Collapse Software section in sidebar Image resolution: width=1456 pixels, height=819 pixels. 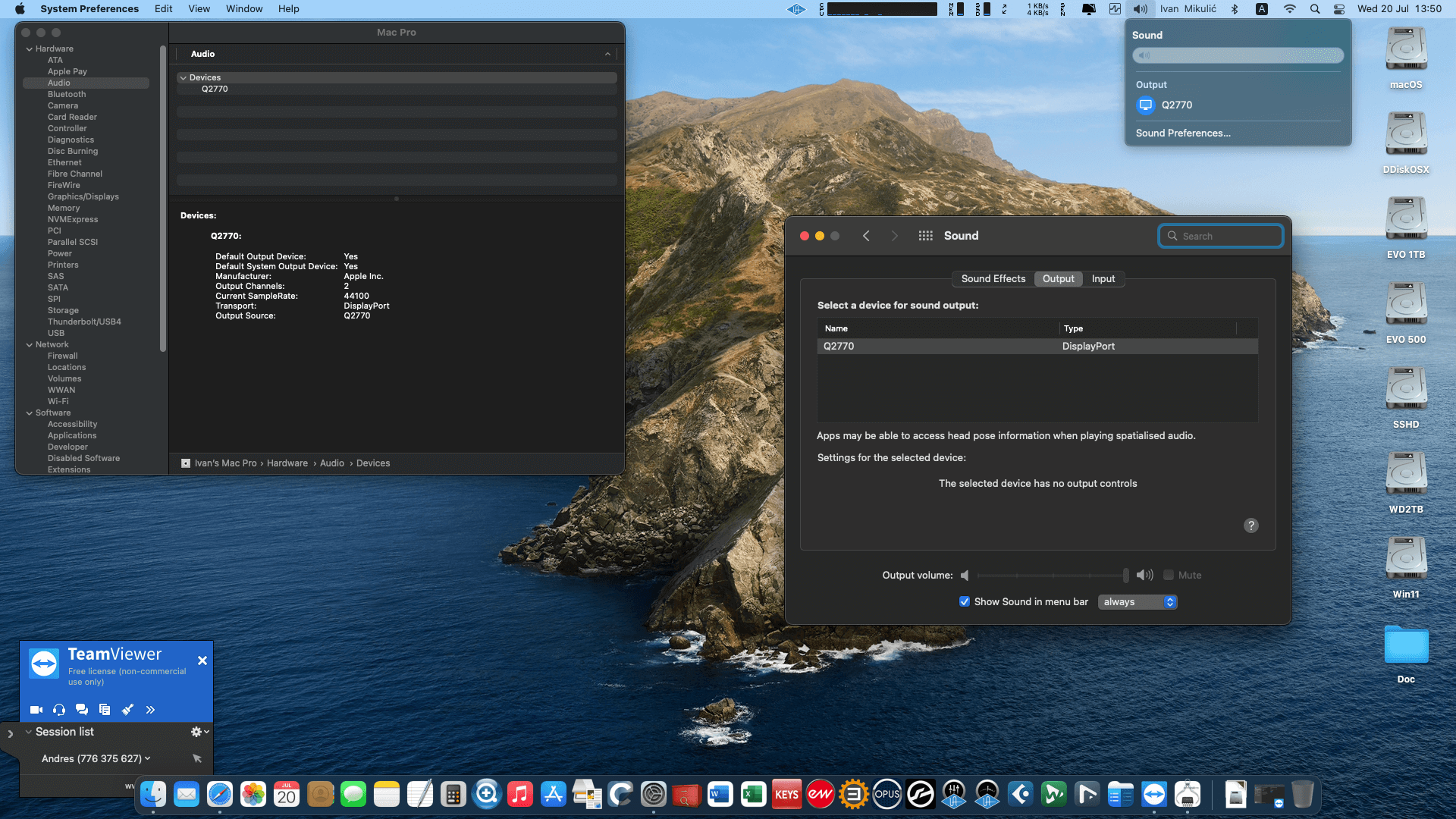pyautogui.click(x=30, y=413)
